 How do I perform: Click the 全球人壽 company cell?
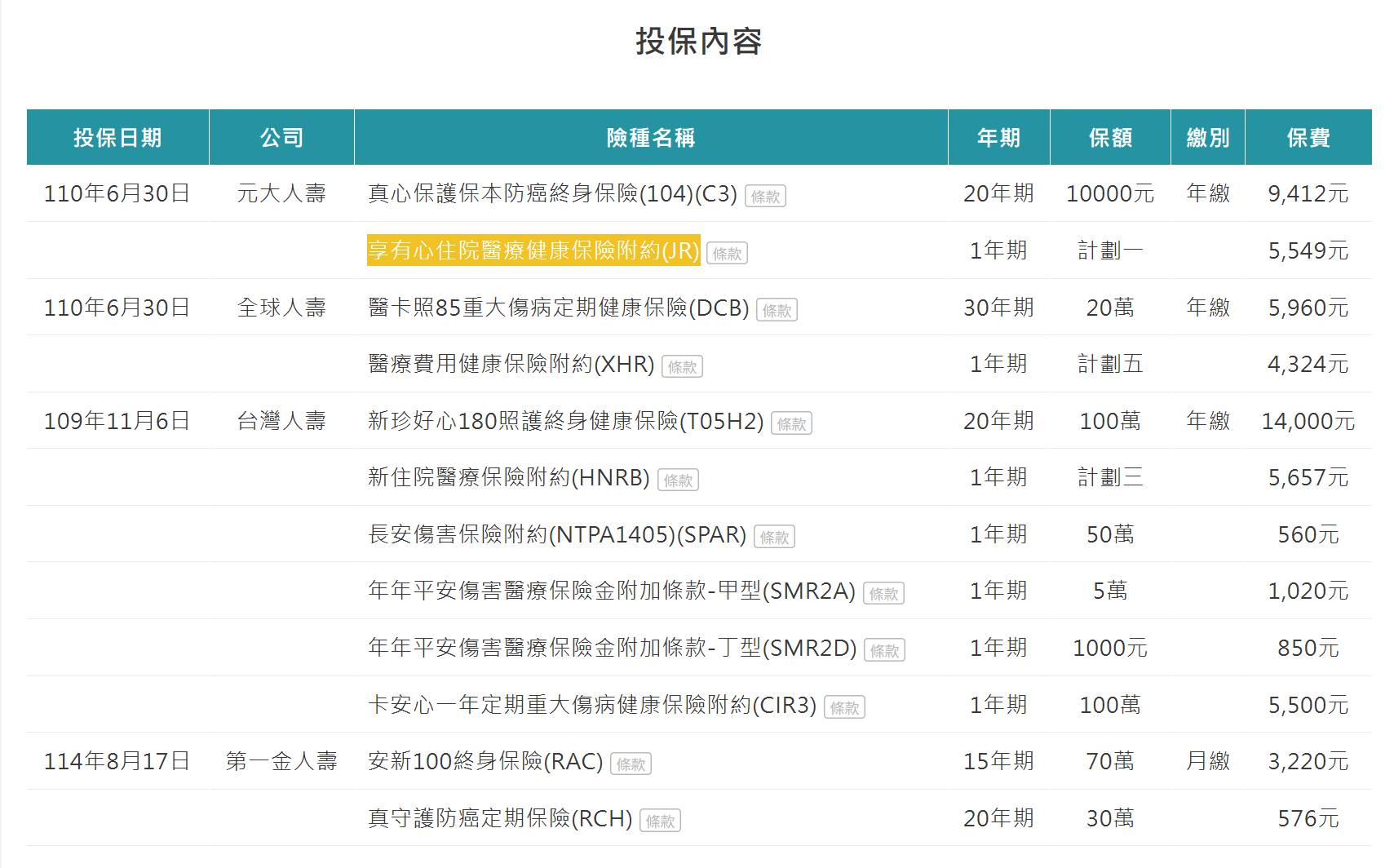[281, 308]
